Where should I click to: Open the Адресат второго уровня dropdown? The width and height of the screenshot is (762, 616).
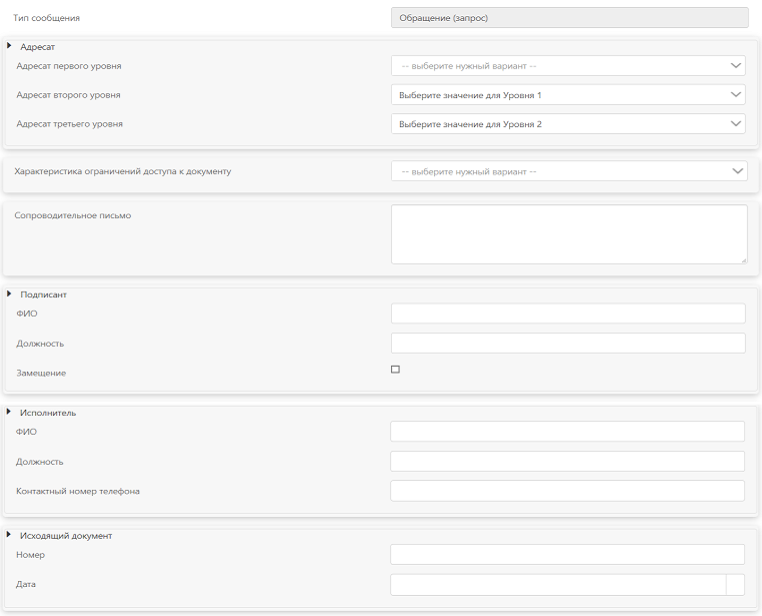[x=568, y=95]
